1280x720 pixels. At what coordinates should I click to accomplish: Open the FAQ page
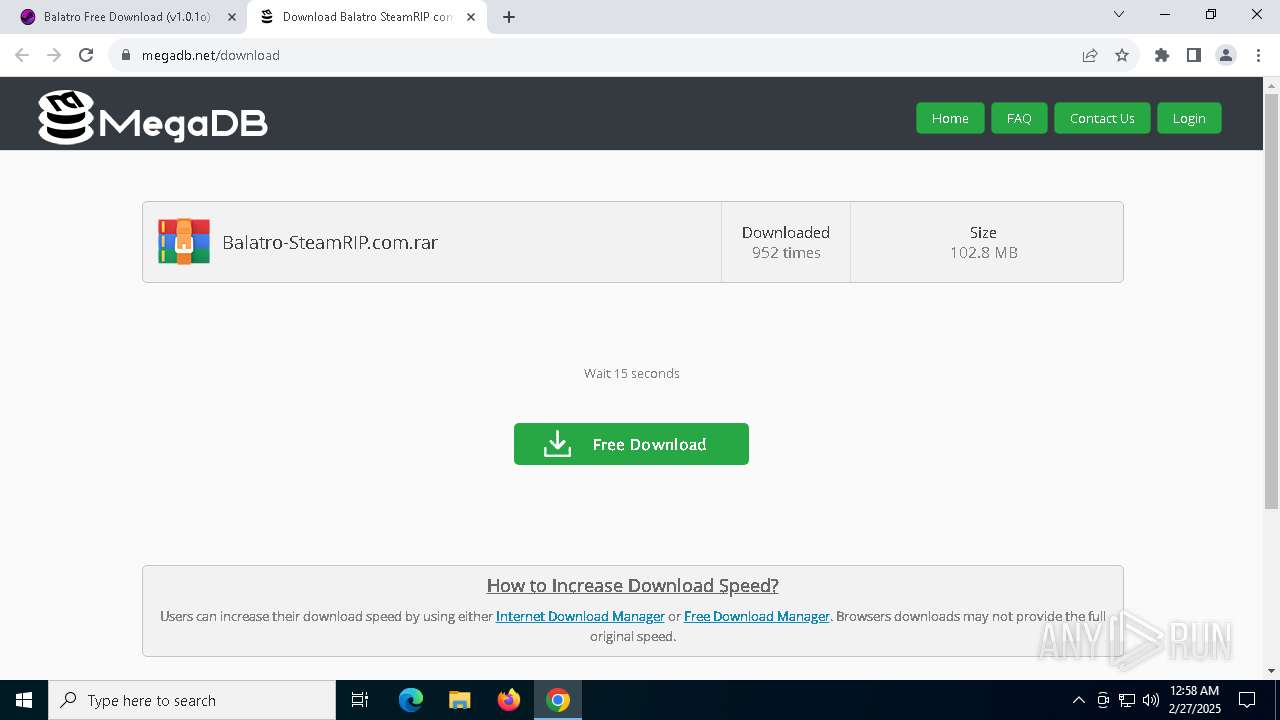click(x=1019, y=118)
